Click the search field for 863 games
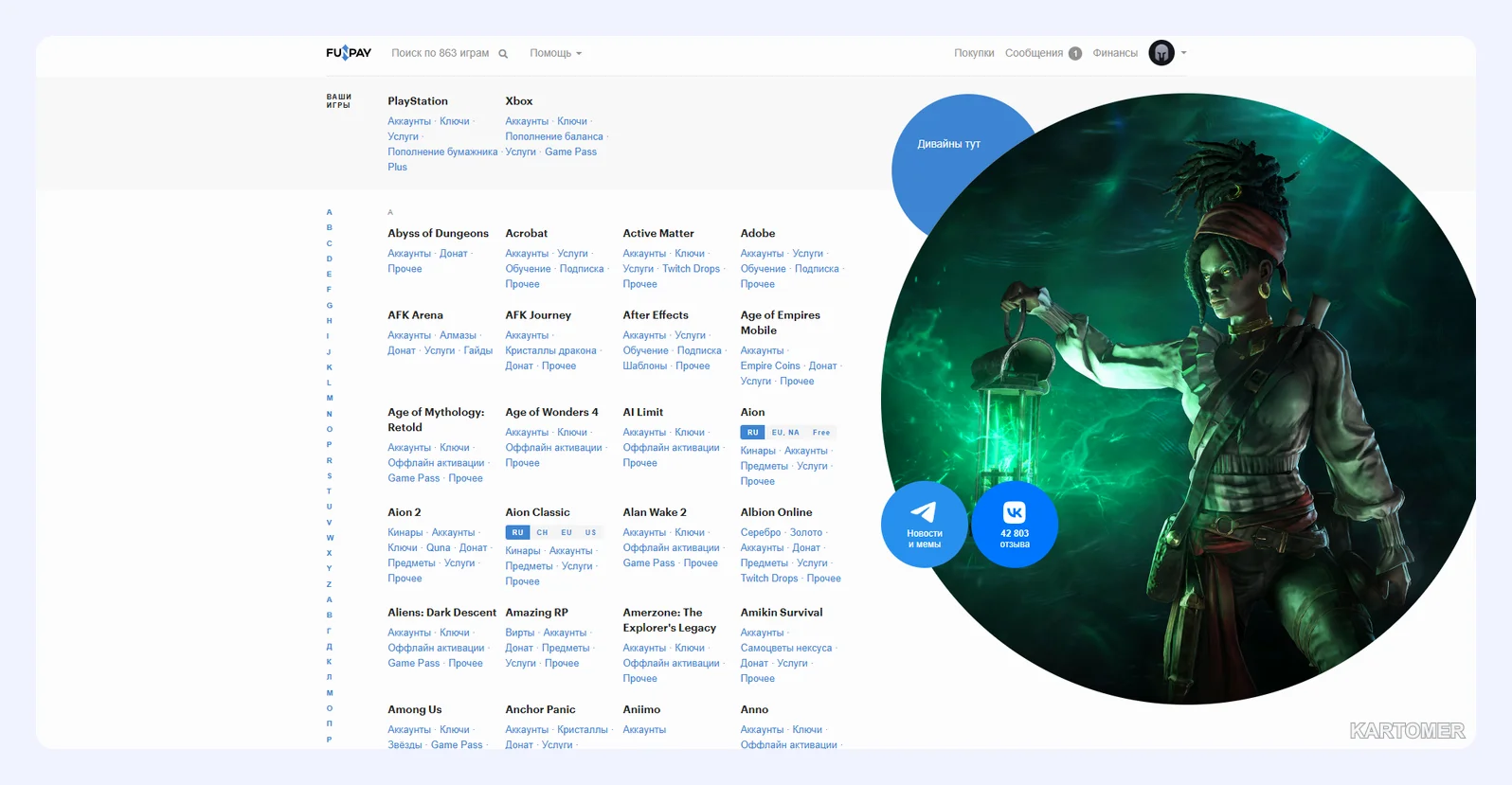1512x785 pixels. pos(441,53)
